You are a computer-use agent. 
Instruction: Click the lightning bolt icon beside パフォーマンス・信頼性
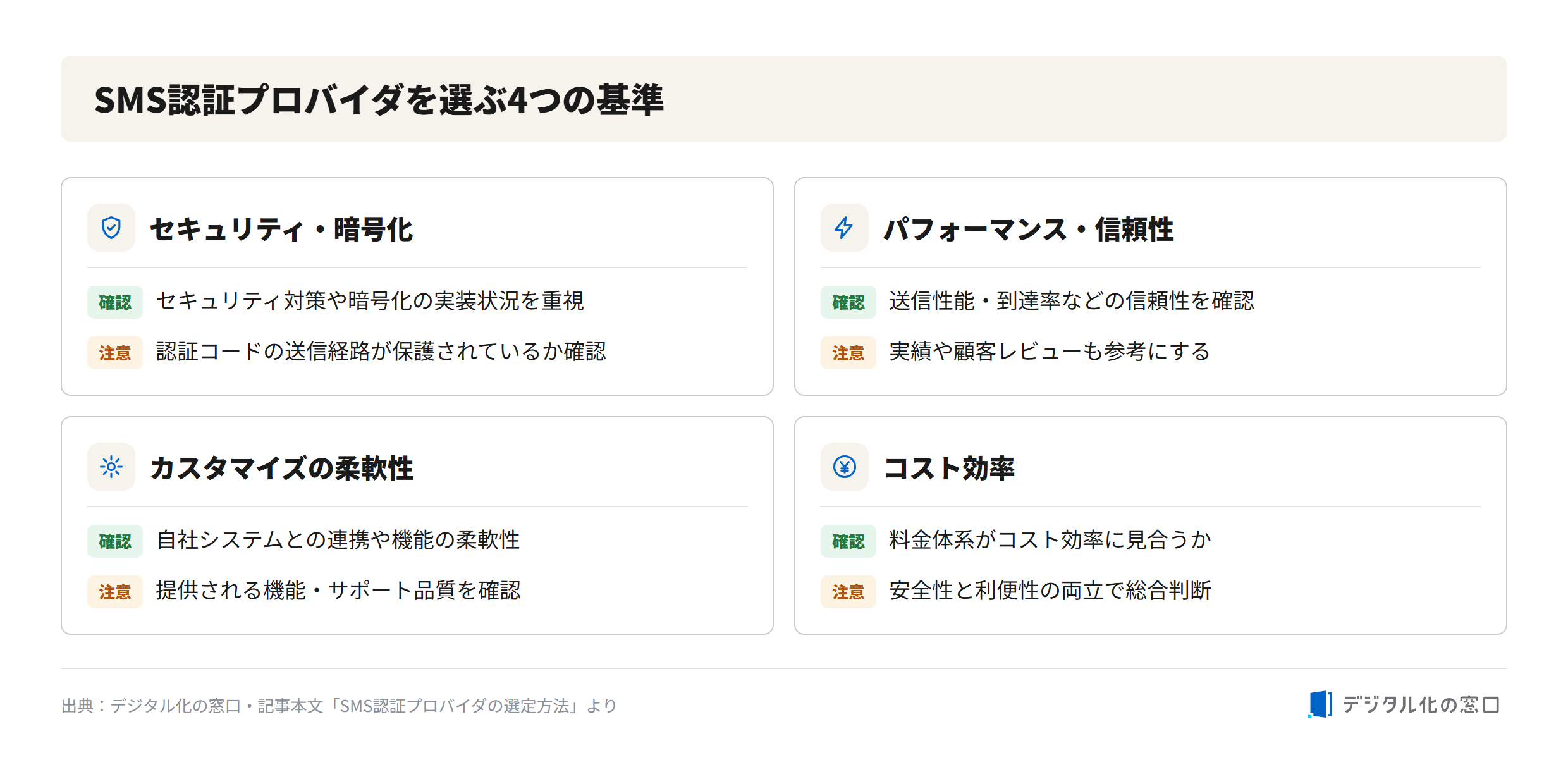[844, 228]
